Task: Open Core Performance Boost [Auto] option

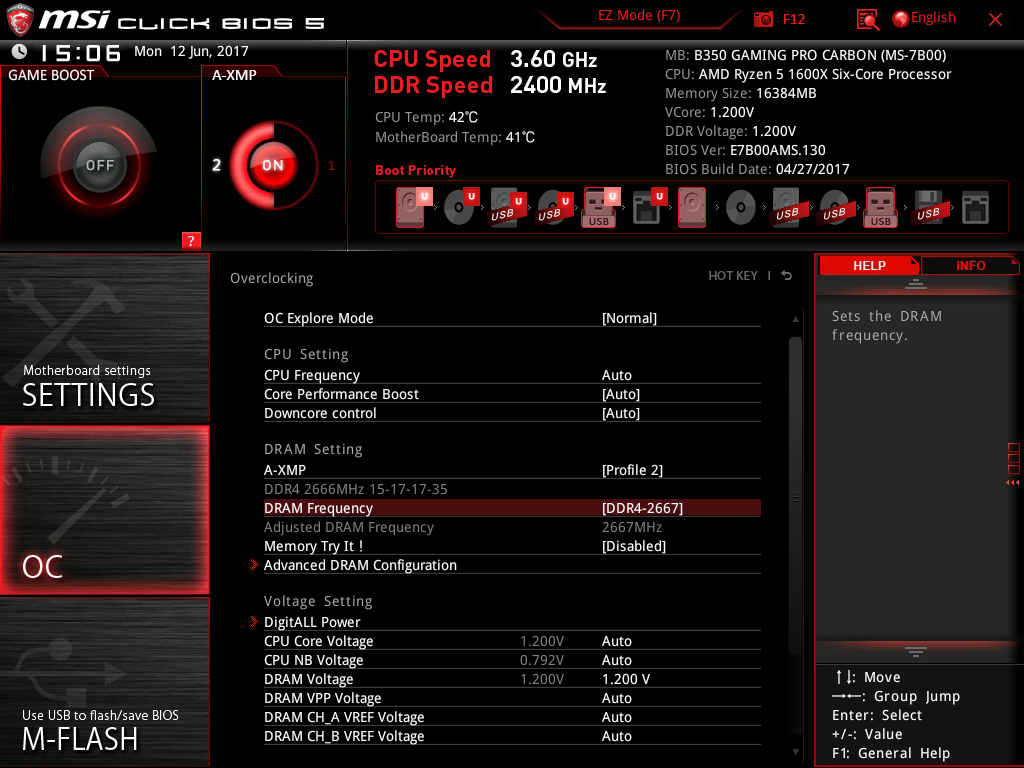Action: click(512, 394)
